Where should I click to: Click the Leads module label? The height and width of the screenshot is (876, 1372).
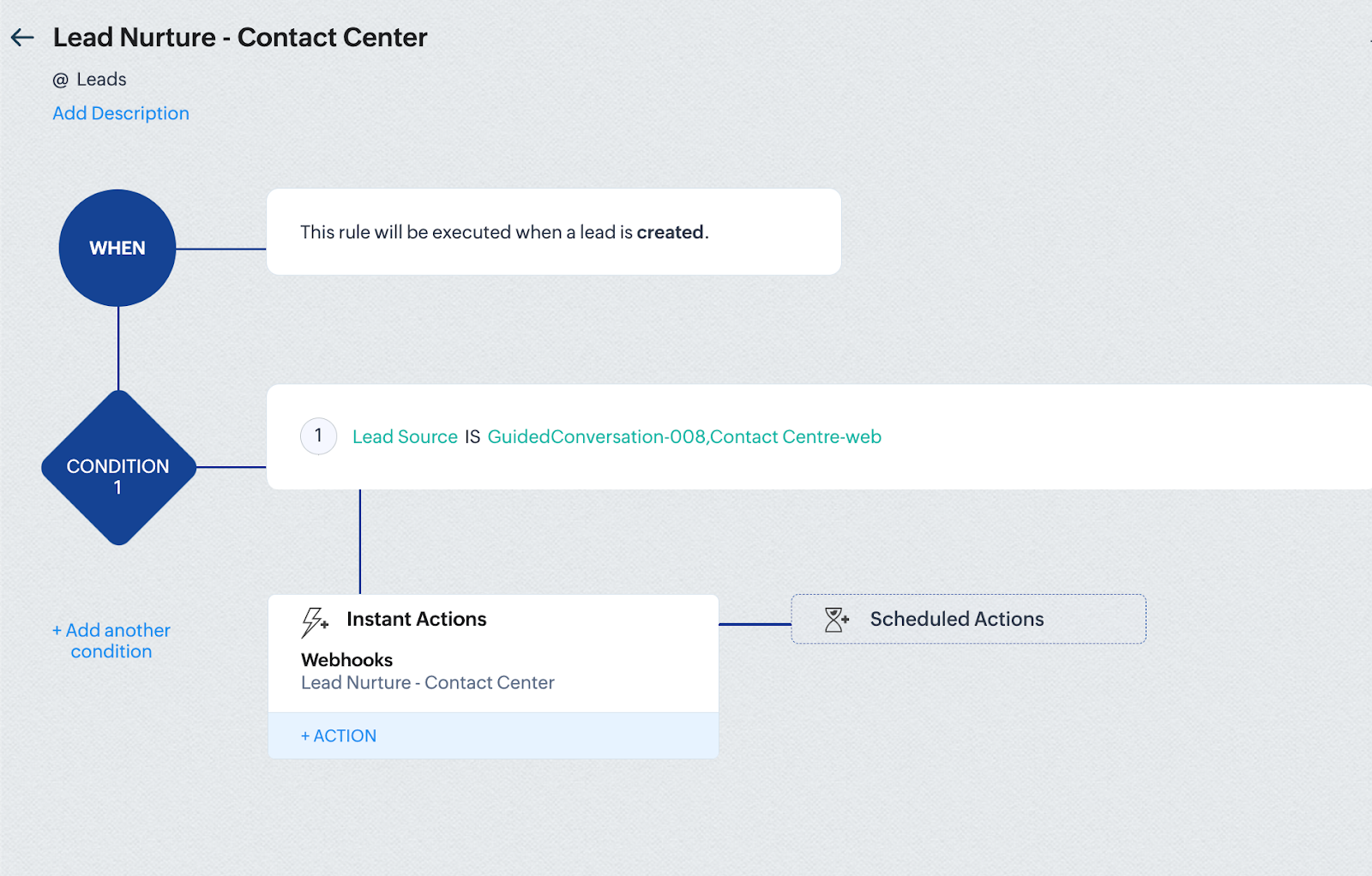101,79
